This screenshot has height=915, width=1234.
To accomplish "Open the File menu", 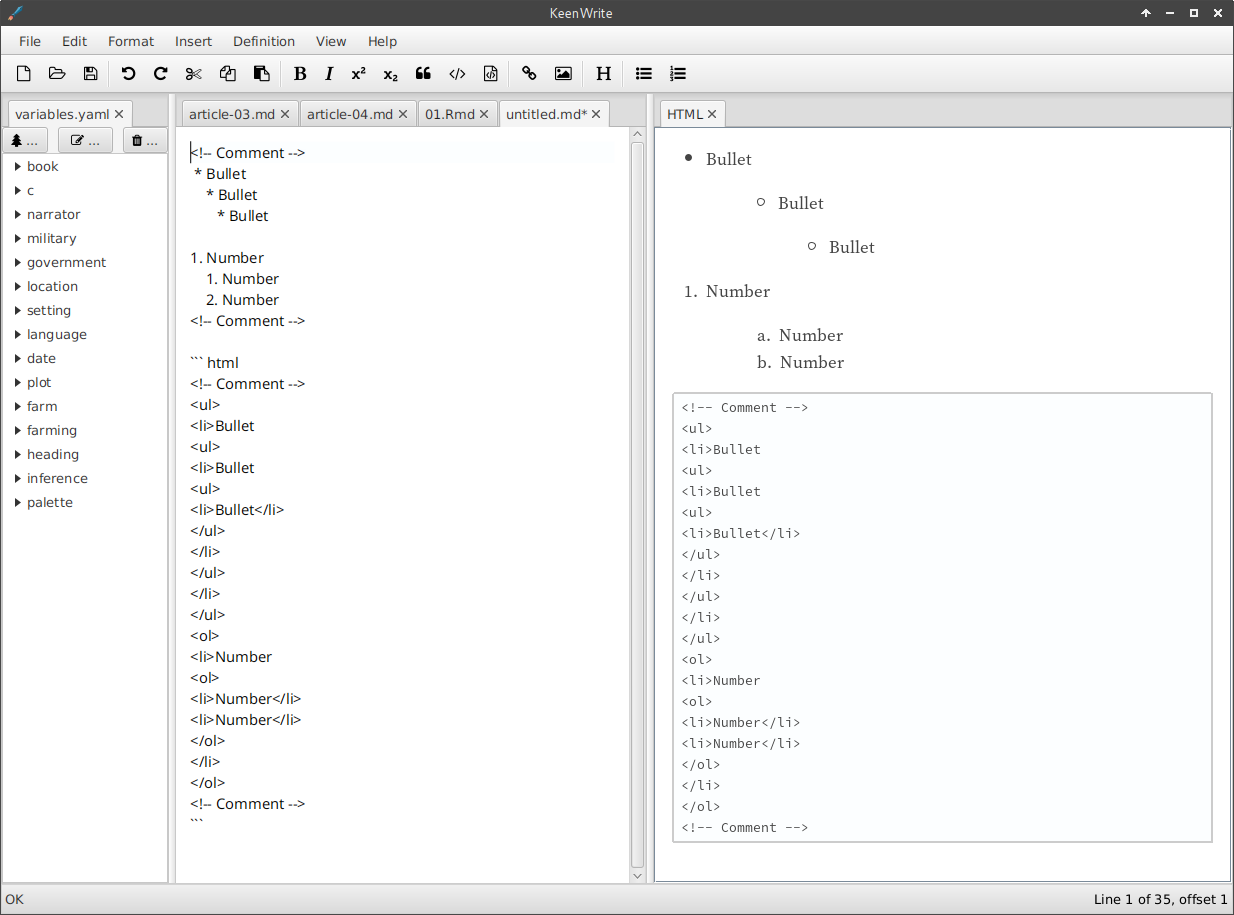I will tap(30, 41).
